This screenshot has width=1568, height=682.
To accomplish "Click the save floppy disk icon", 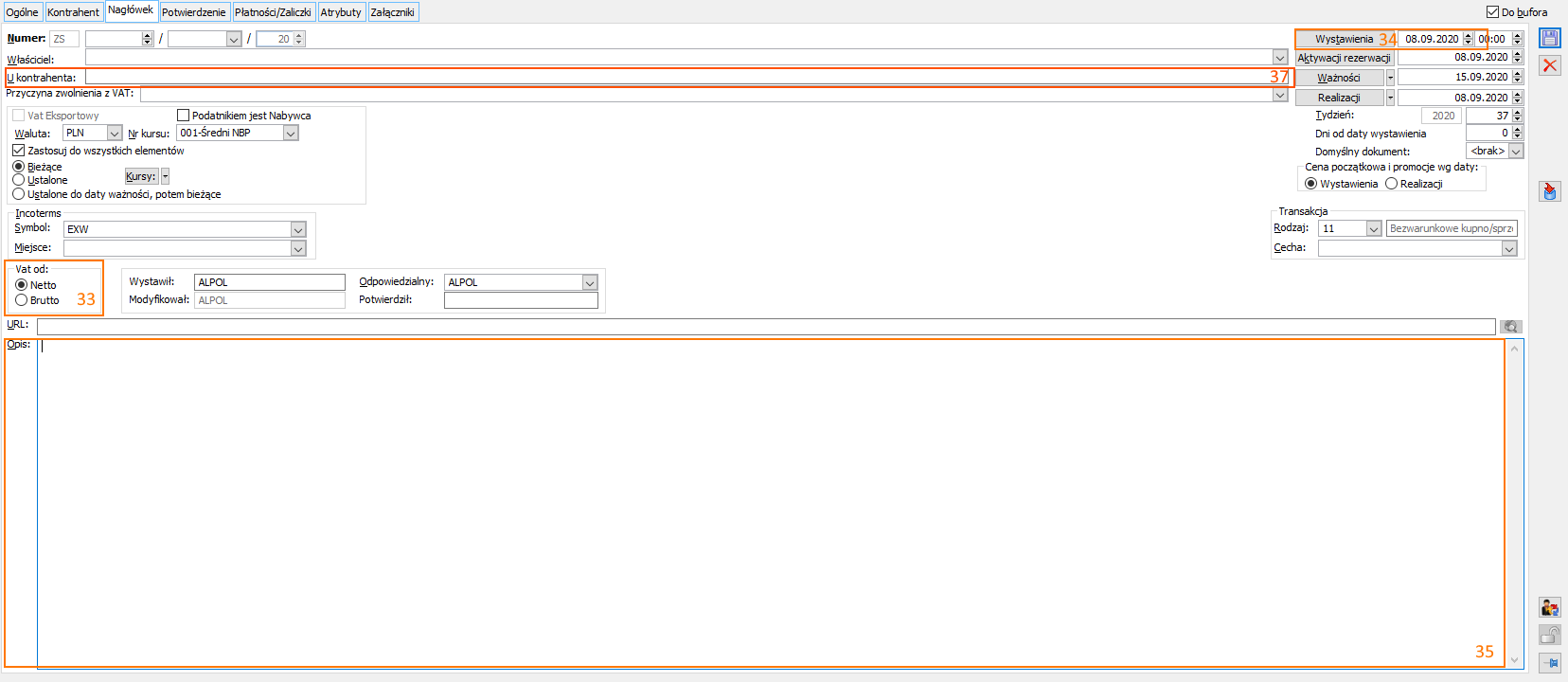I will coord(1549,38).
